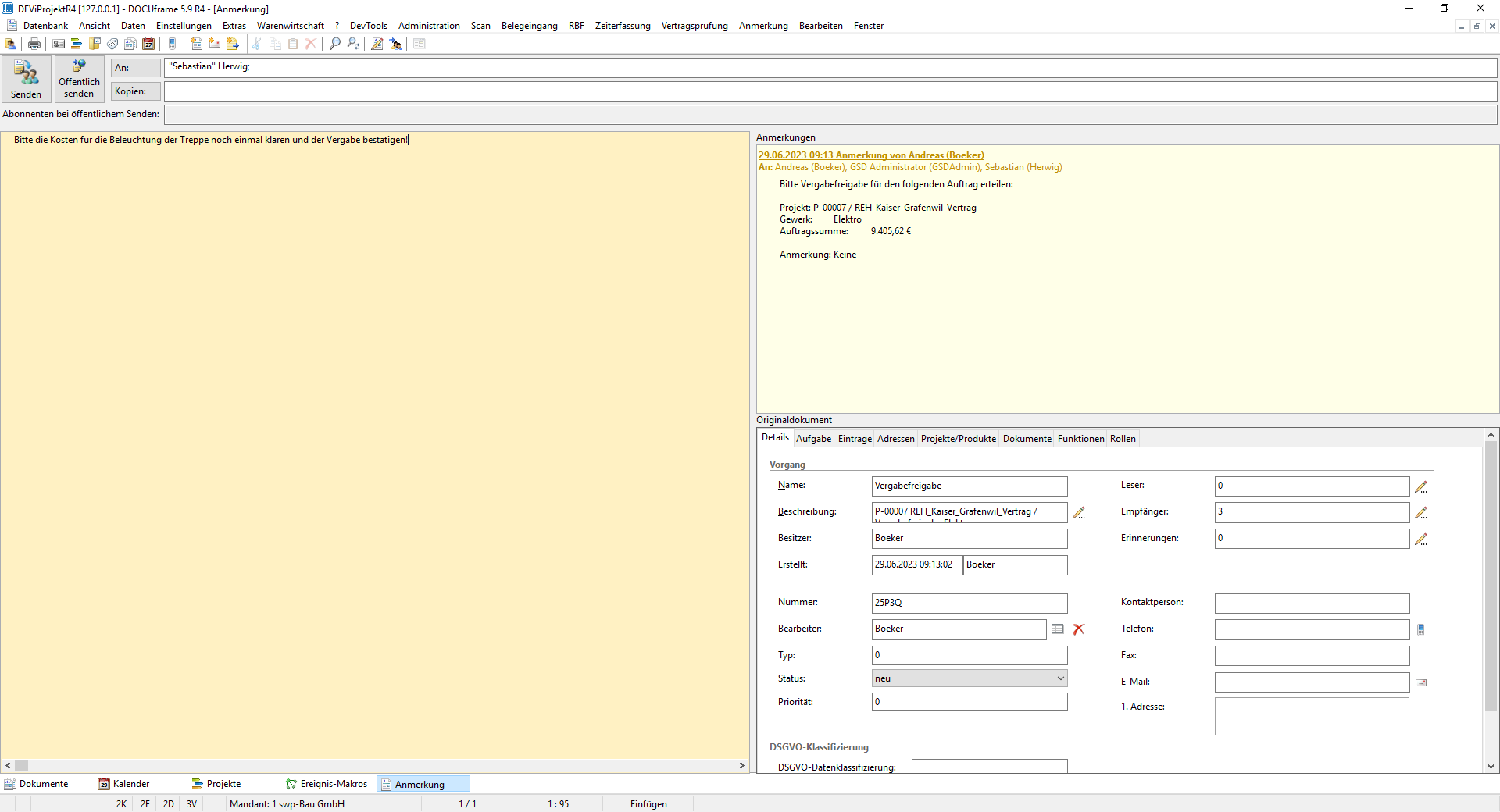This screenshot has height=812, width=1500.
Task: Switch to the Aufgabe tab
Action: pos(813,439)
